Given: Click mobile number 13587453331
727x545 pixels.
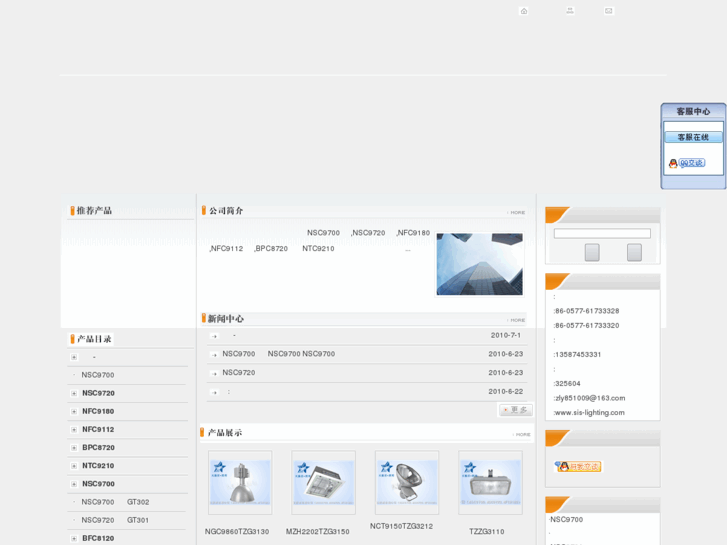Looking at the screenshot, I should 578,354.
